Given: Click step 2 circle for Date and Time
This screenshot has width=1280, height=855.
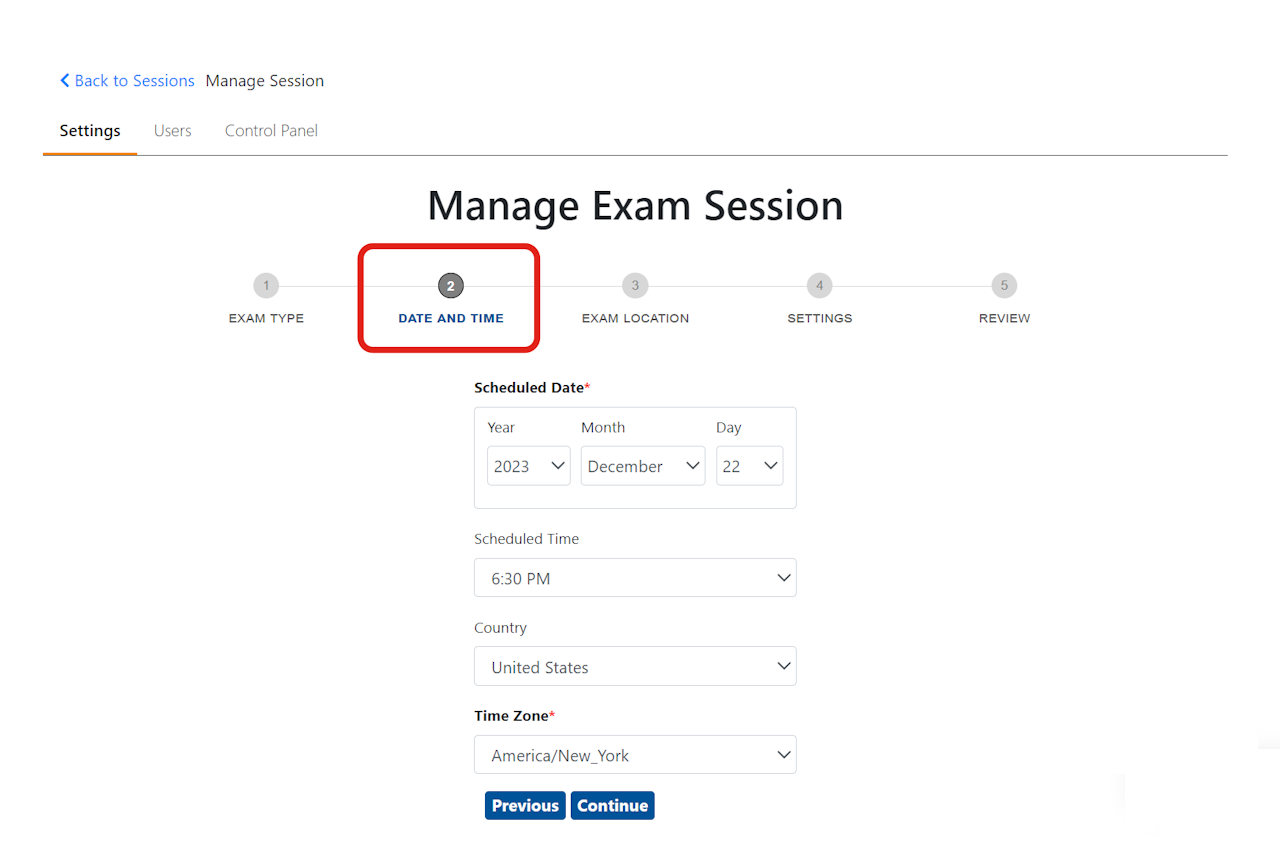Looking at the screenshot, I should tap(451, 286).
